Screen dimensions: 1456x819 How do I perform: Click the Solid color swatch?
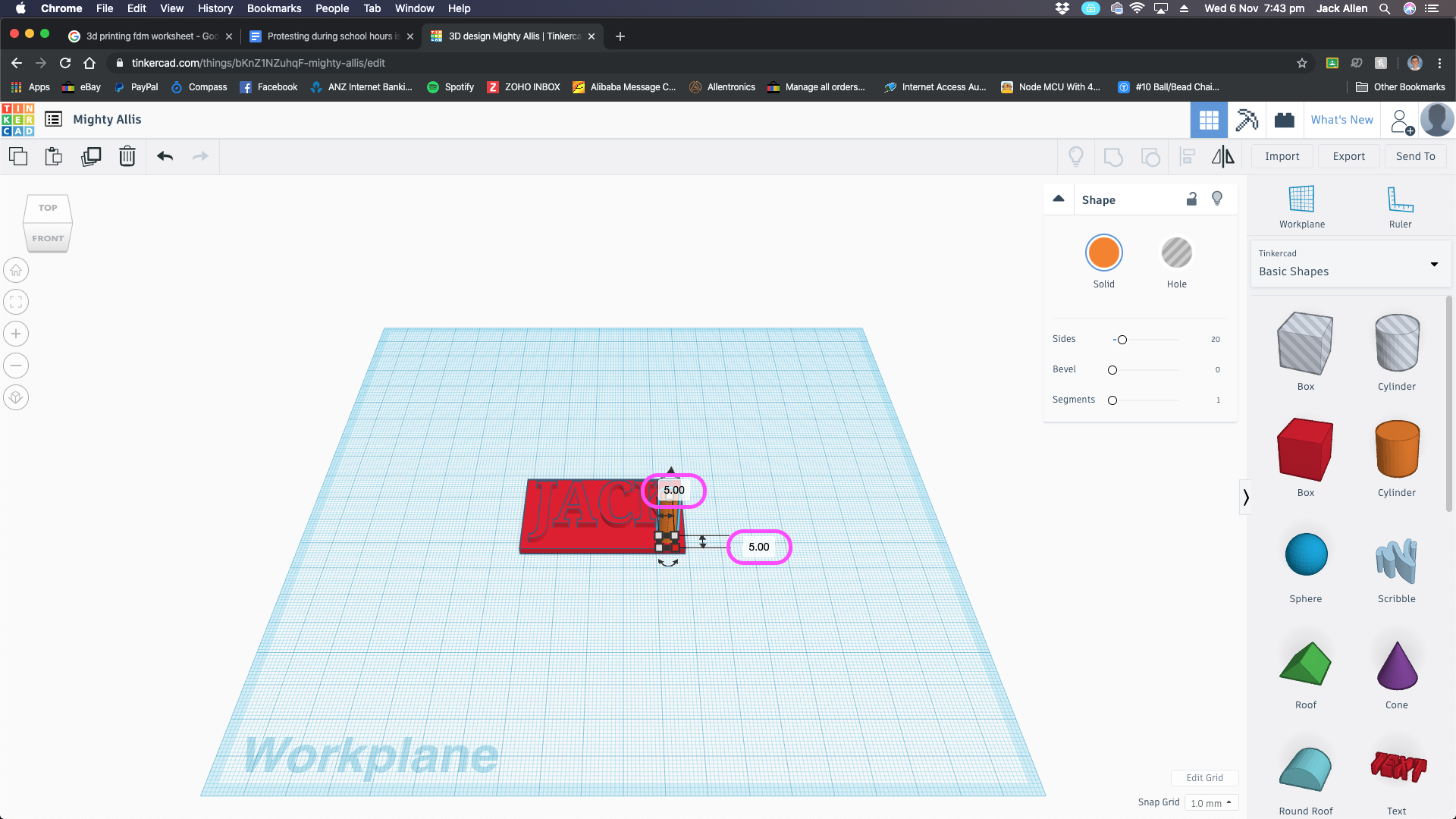point(1104,252)
